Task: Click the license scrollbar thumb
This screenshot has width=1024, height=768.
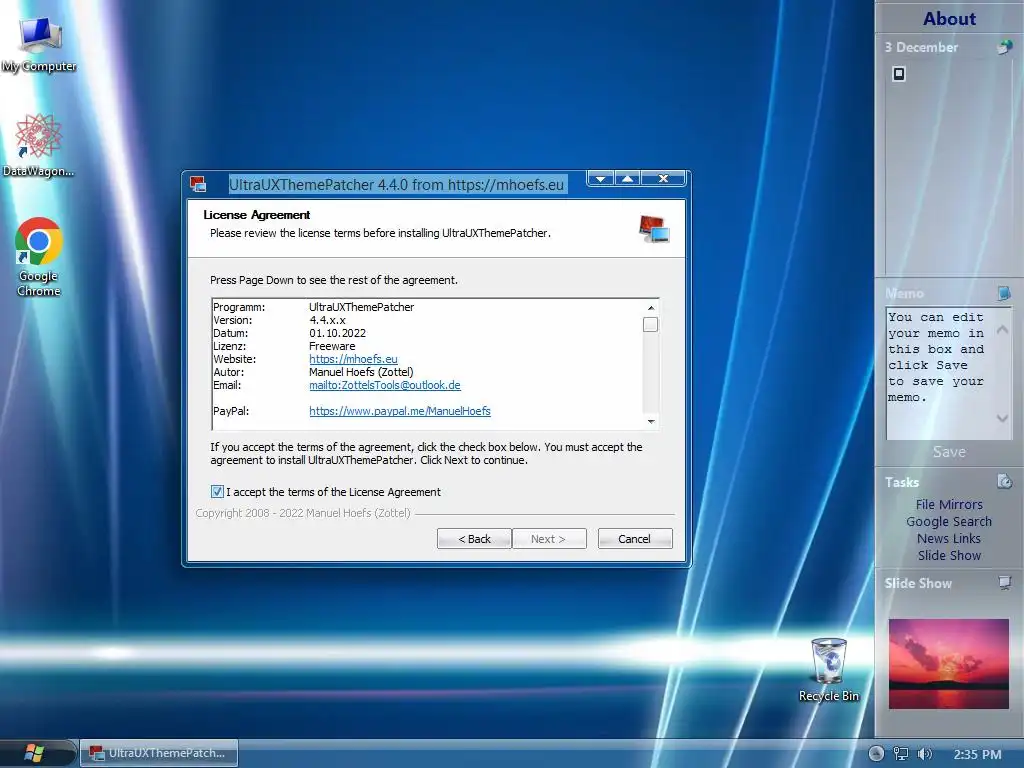Action: click(650, 325)
